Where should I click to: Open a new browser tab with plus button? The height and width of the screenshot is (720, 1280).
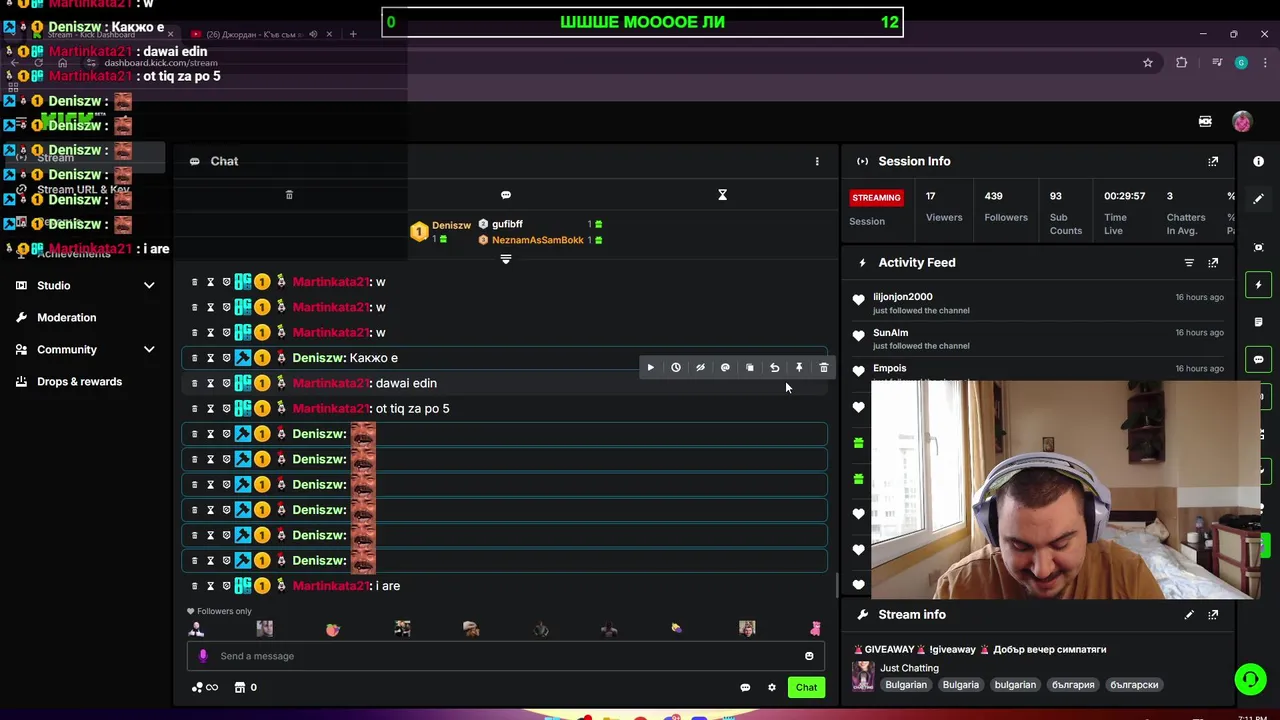[x=353, y=34]
